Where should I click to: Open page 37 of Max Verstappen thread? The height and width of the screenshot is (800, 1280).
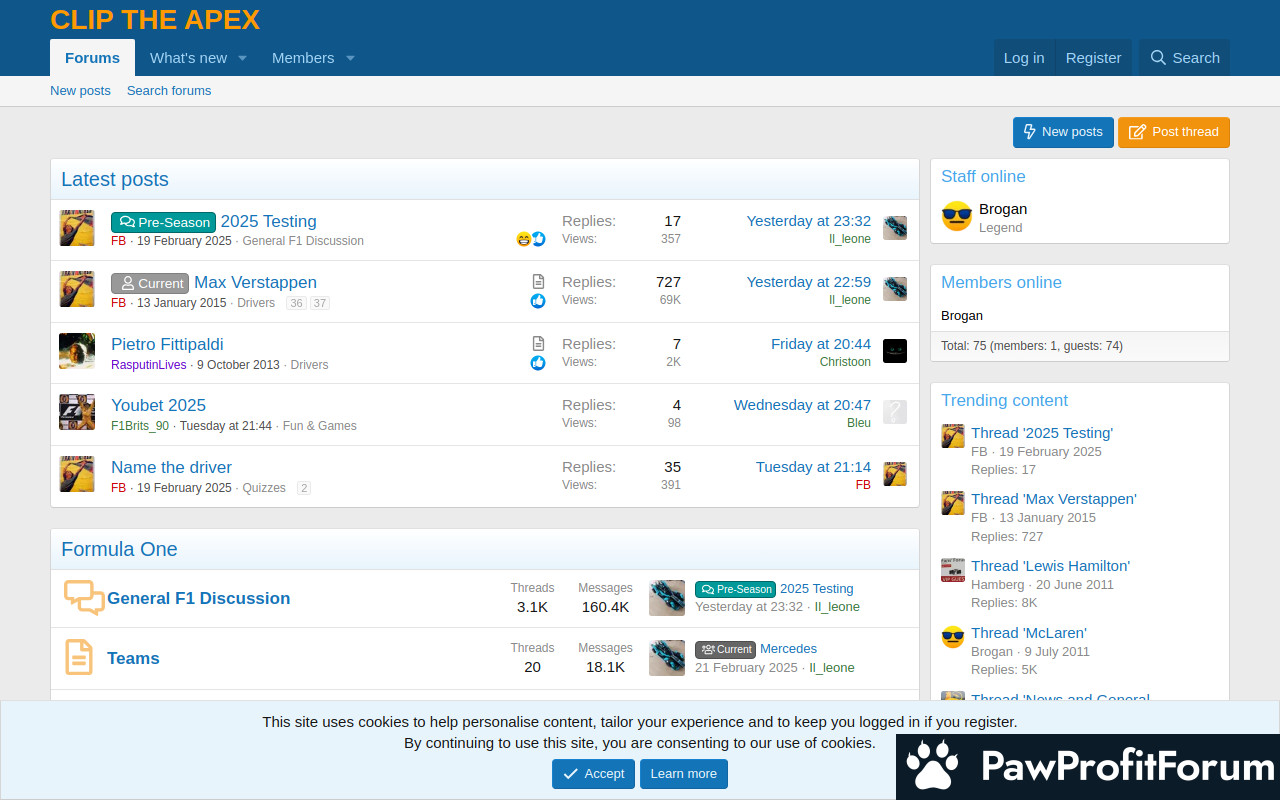(x=319, y=304)
